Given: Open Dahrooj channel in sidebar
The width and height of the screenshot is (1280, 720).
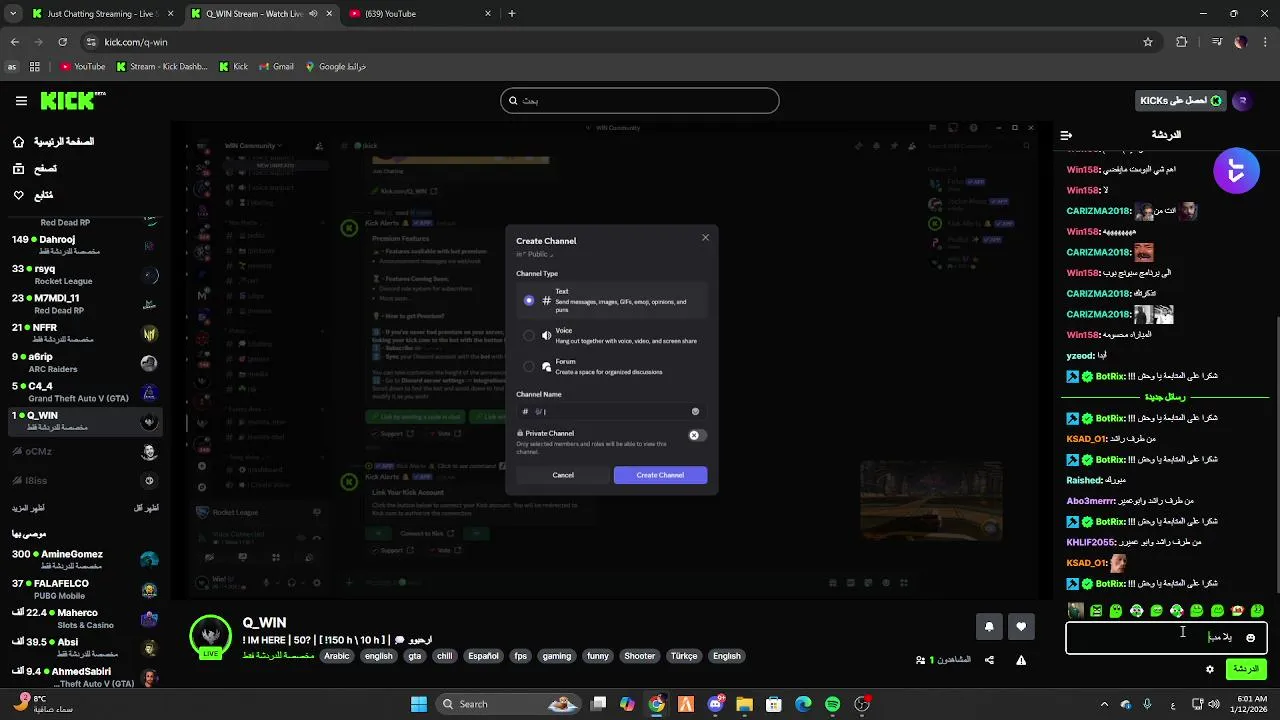Looking at the screenshot, I should 84,245.
